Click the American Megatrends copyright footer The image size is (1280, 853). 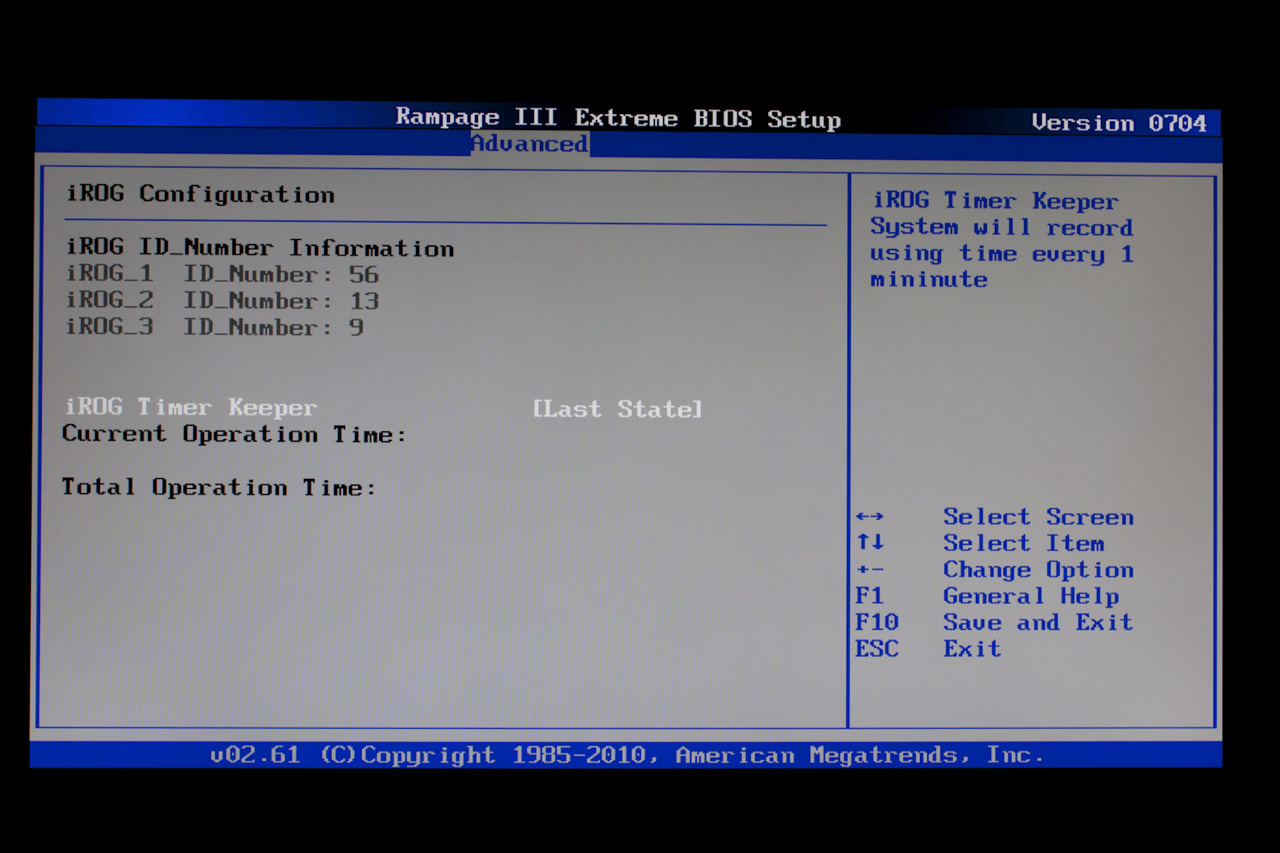[626, 755]
